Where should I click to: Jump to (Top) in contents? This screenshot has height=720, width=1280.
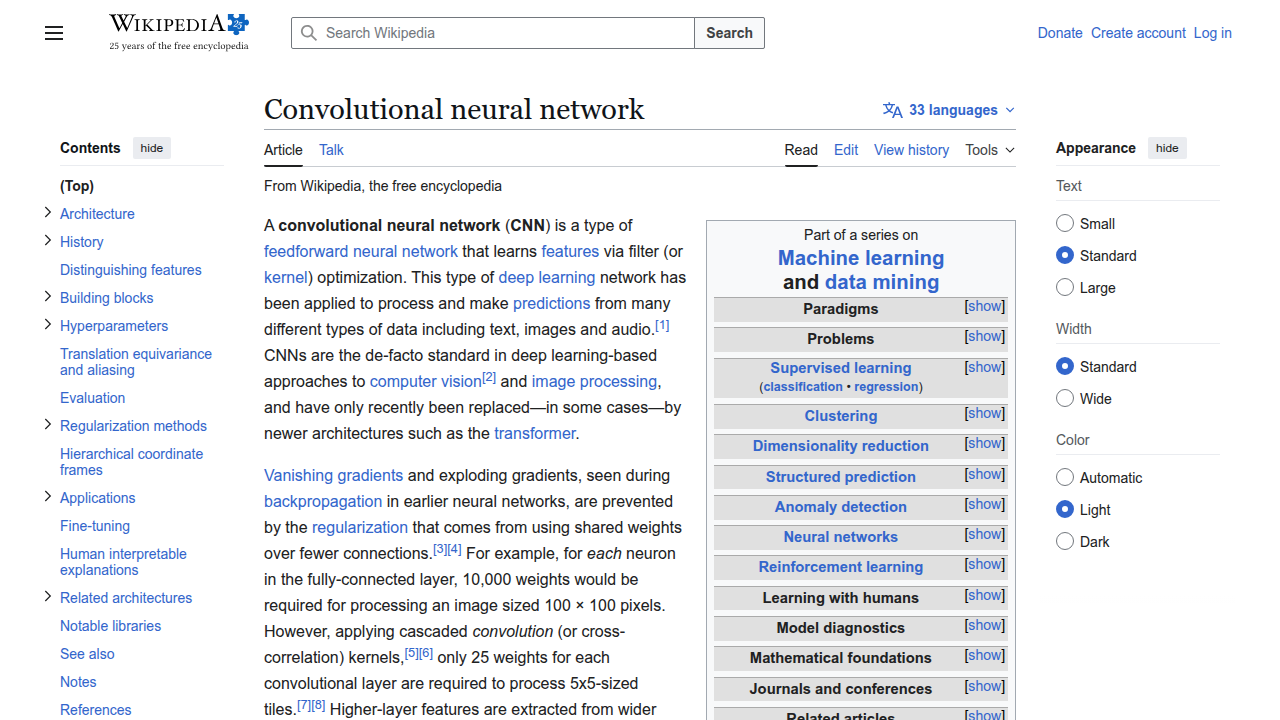[77, 186]
